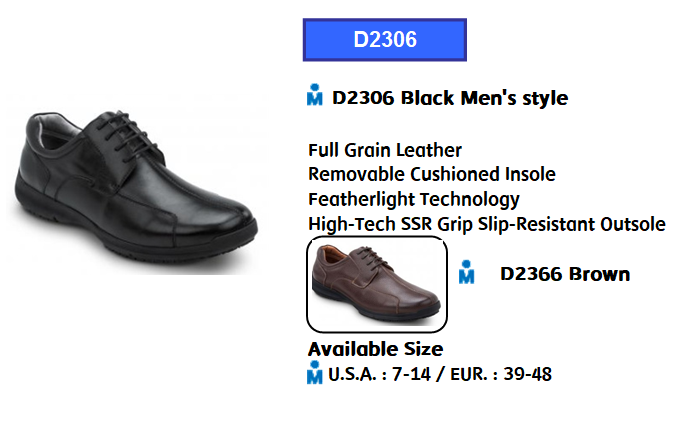
Task: Click the U.S.A. 7-14 size text
Action: (x=380, y=375)
